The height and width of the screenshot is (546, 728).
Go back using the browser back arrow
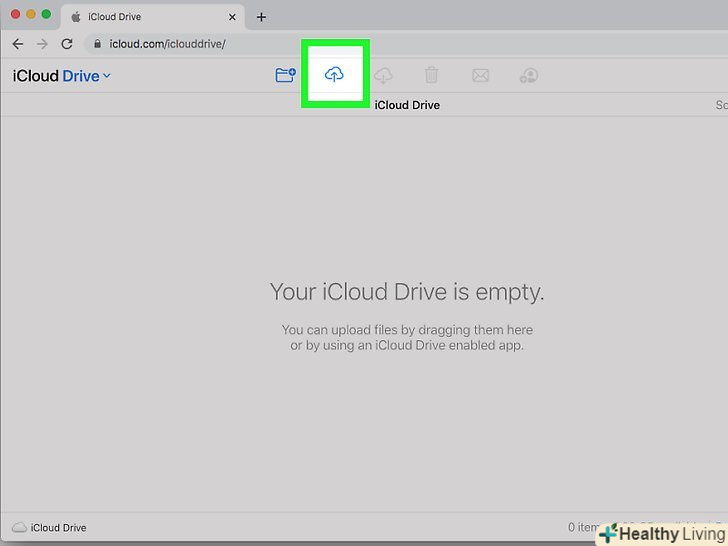click(x=18, y=44)
